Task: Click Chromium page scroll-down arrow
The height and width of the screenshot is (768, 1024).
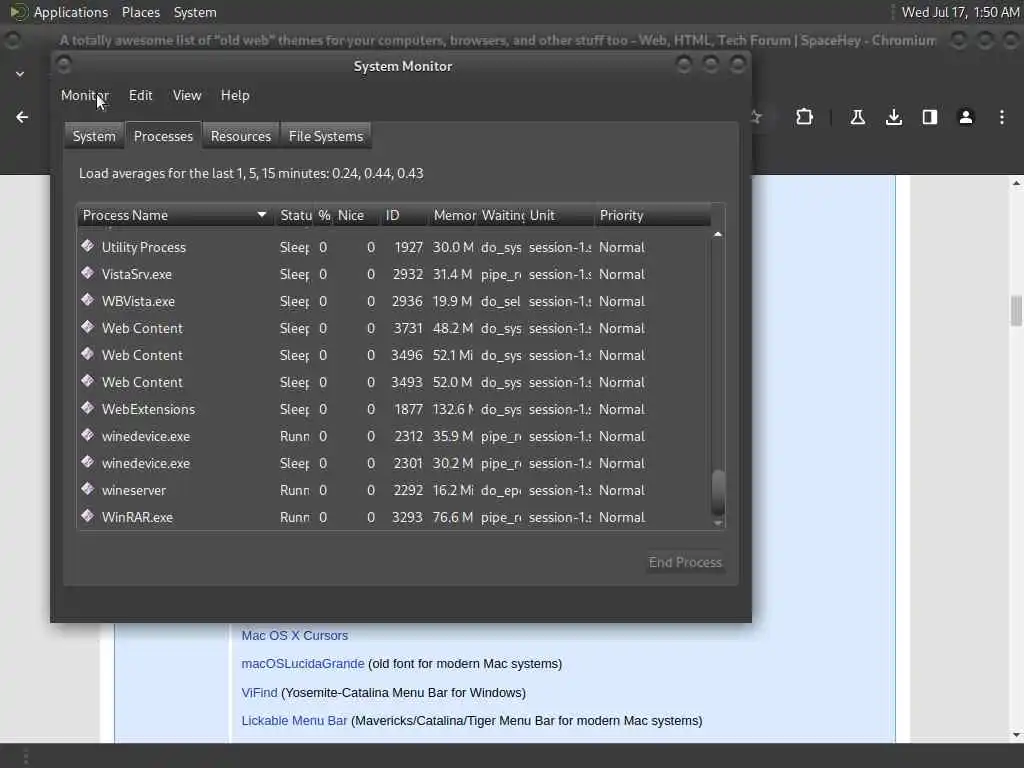Action: (x=1016, y=735)
